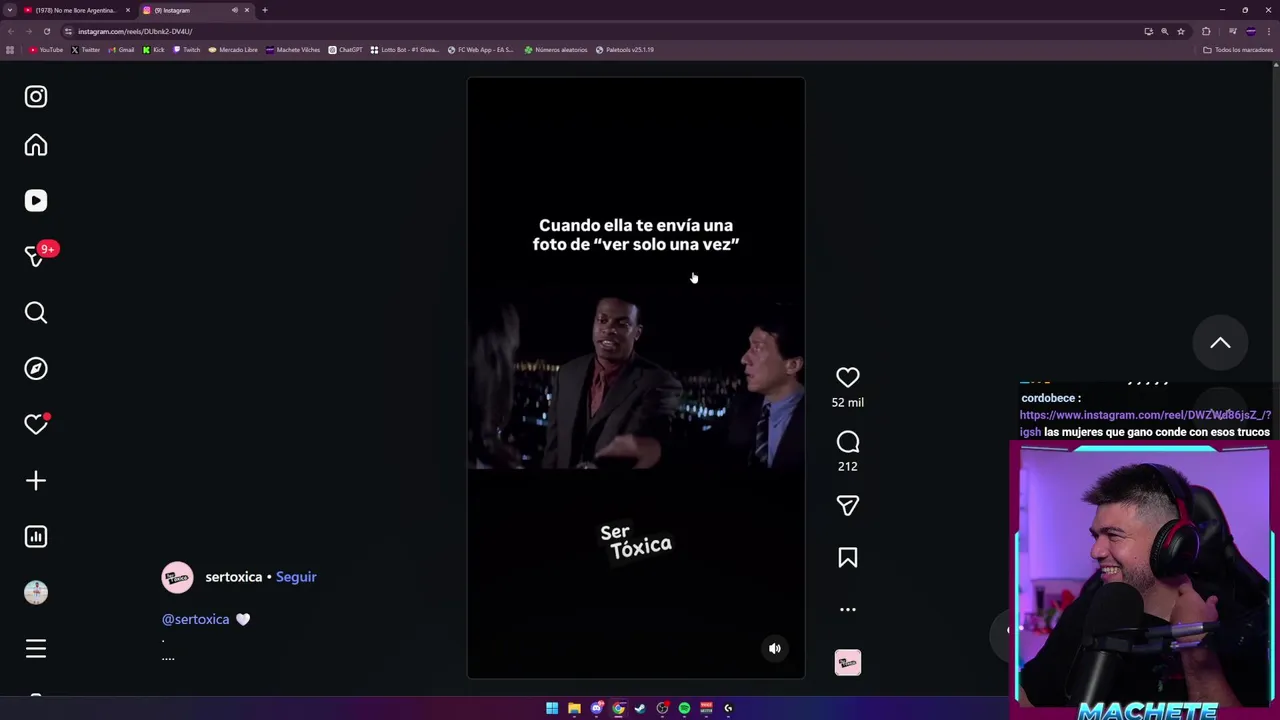The height and width of the screenshot is (720, 1280).
Task: Like the reel with the heart icon
Action: 848,377
